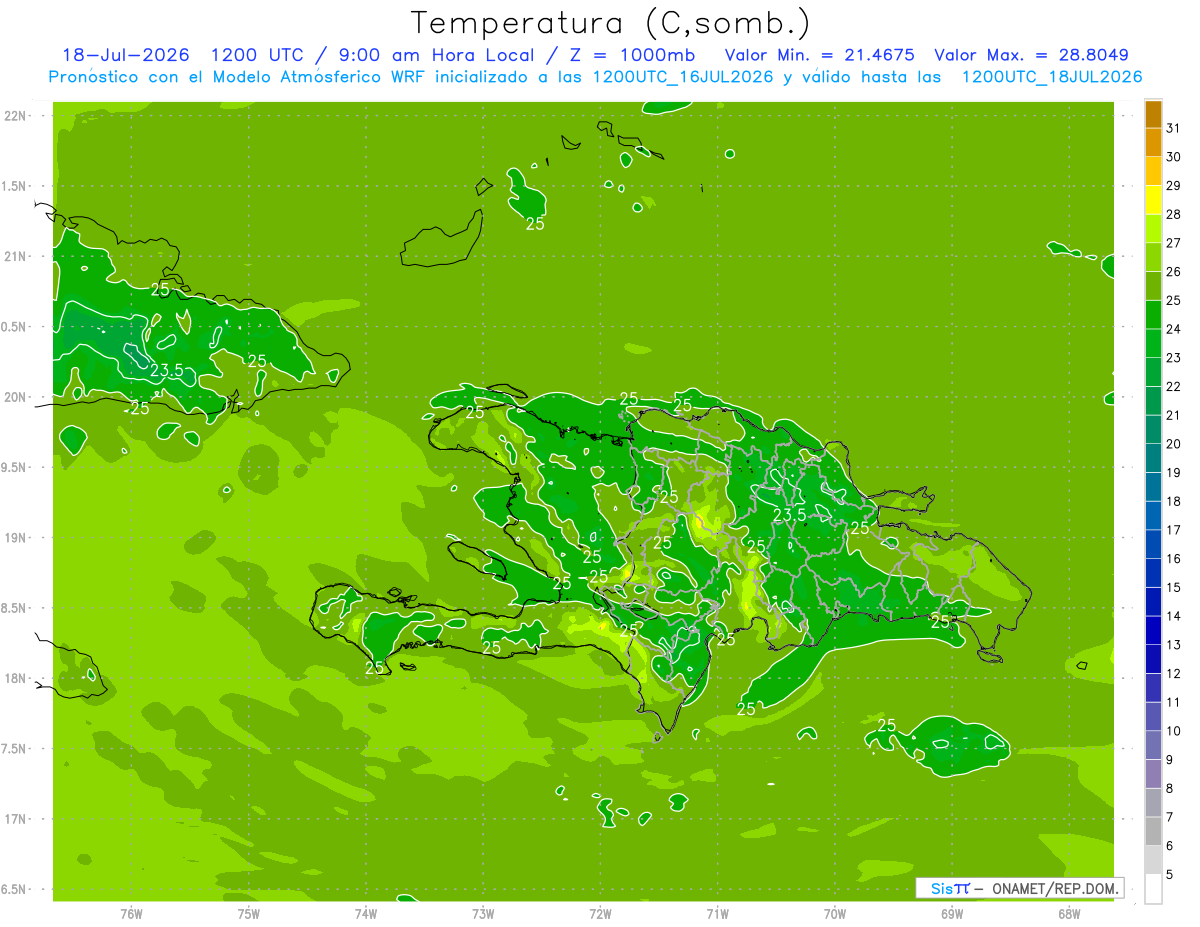Click longitude axis label '68W'
The height and width of the screenshot is (927, 1200).
click(x=1069, y=913)
